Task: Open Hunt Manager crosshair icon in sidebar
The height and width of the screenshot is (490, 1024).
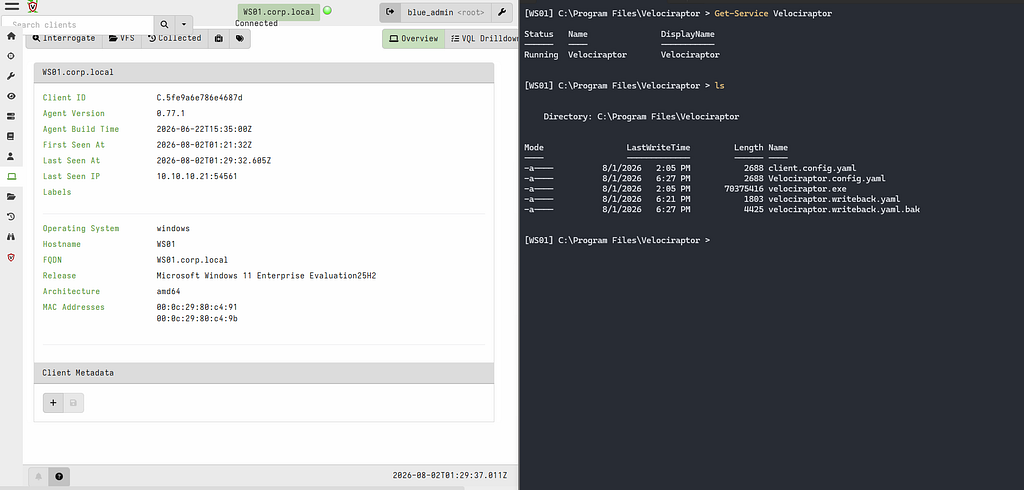Action: coord(11,56)
